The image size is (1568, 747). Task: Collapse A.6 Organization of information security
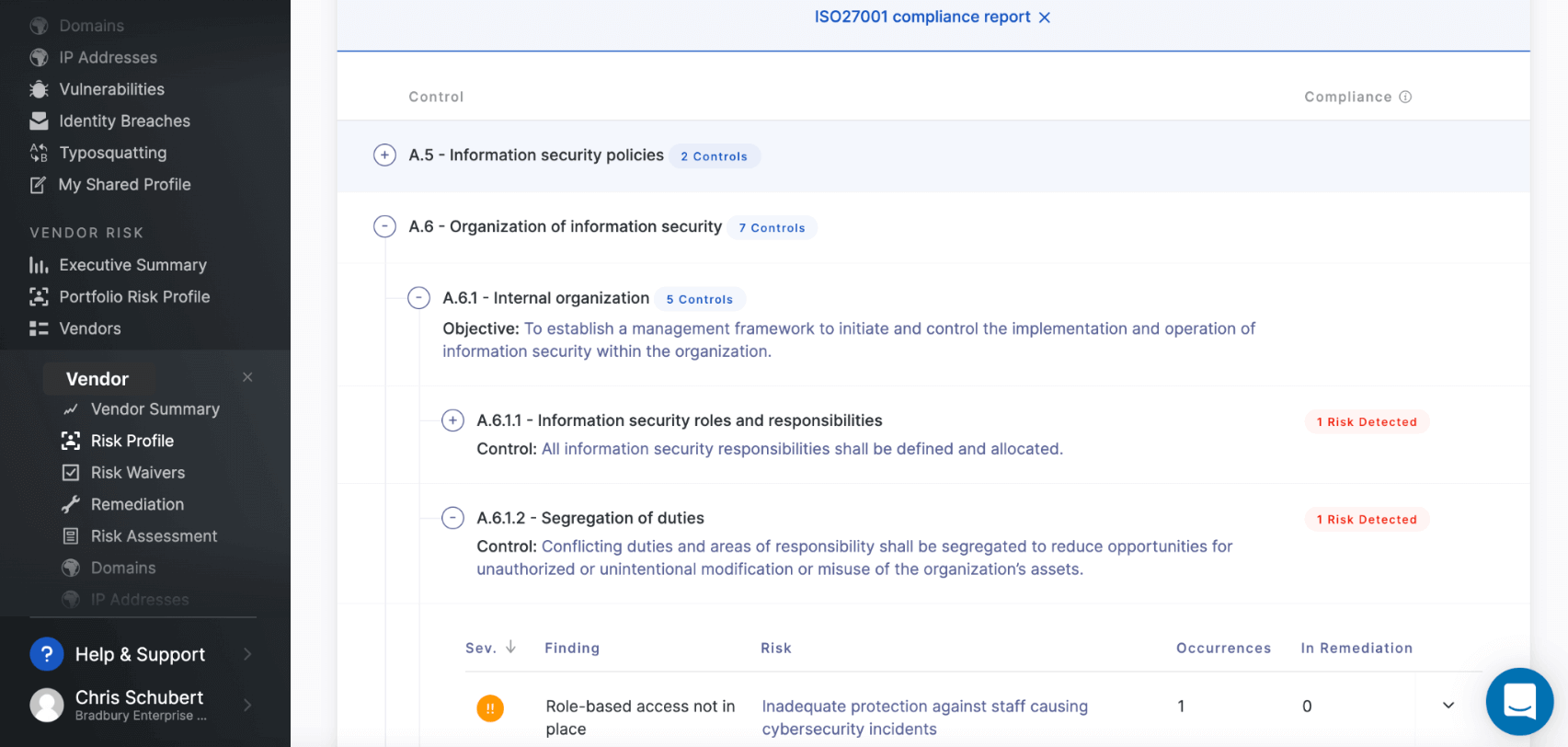point(384,226)
